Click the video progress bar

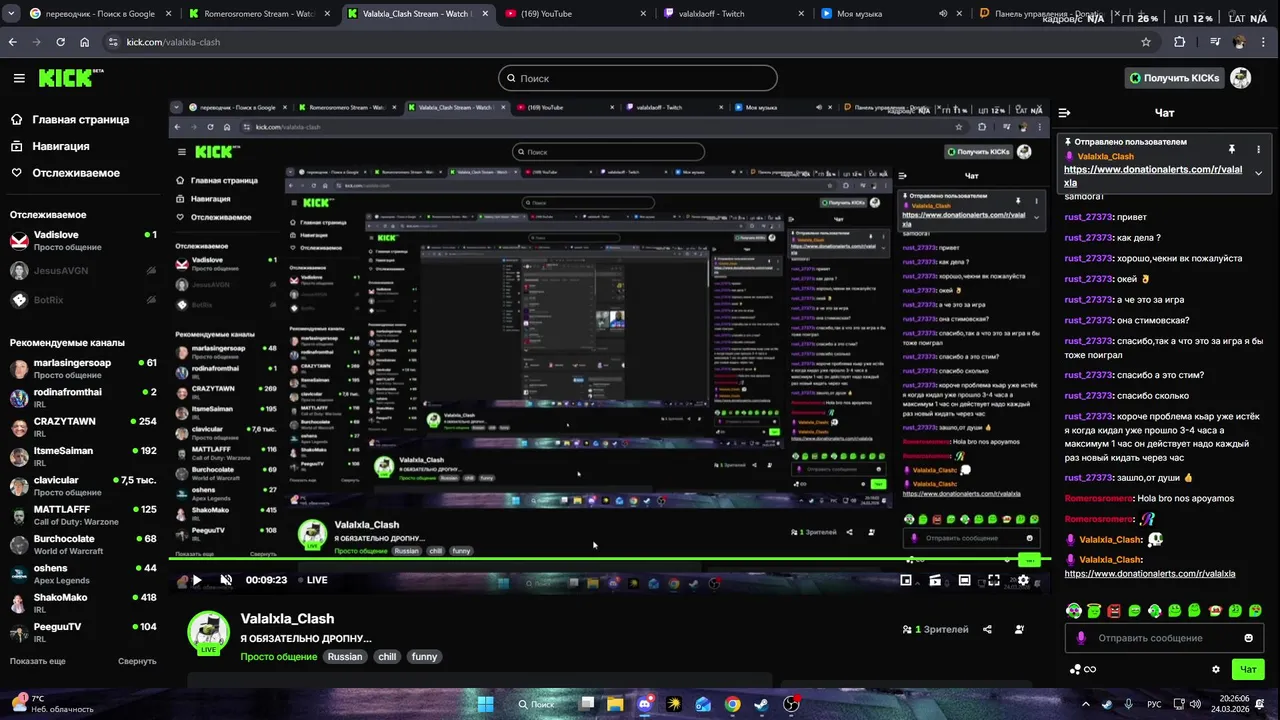pyautogui.click(x=609, y=559)
